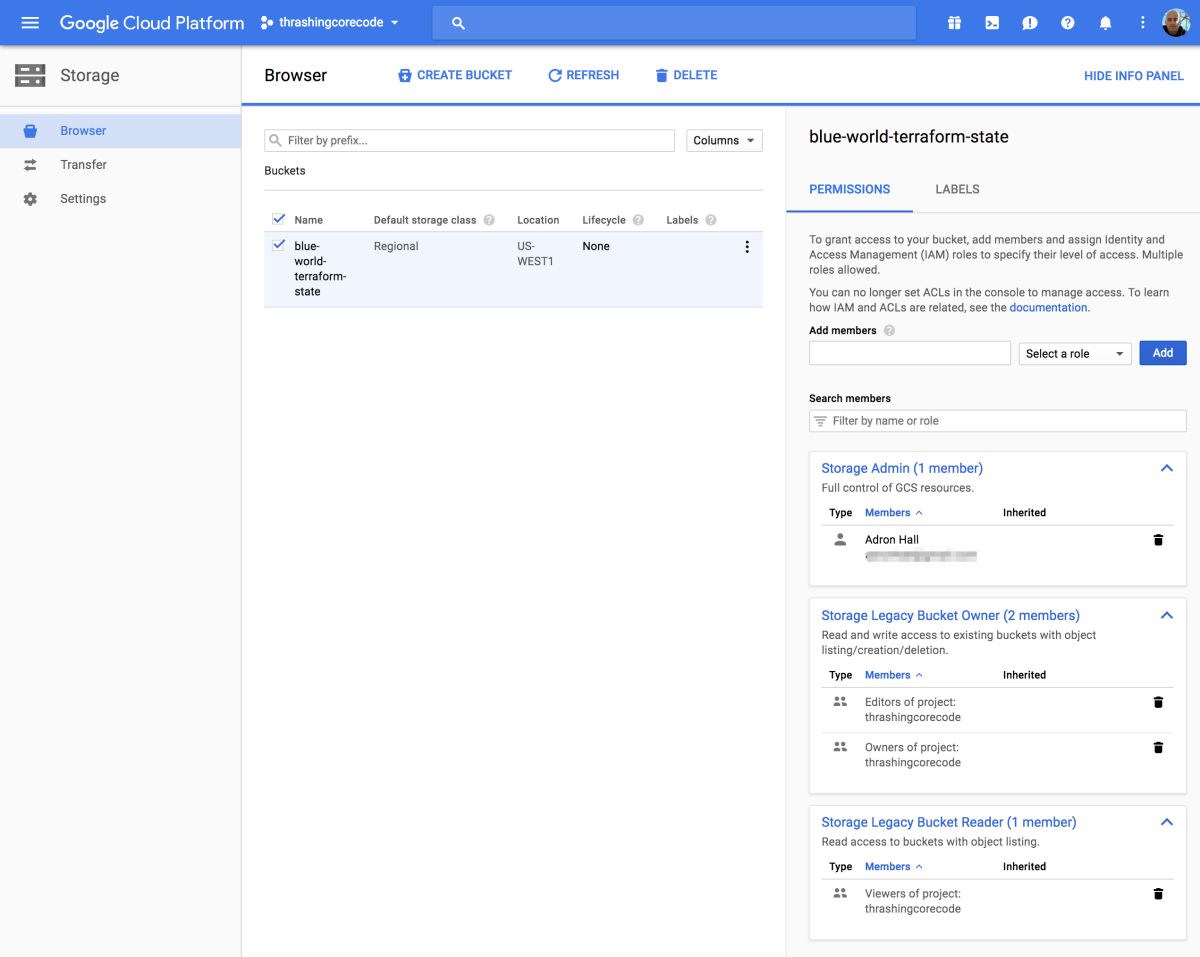The width and height of the screenshot is (1200, 957).
Task: Open thrashingcorecode project selector dropdown
Action: (x=329, y=22)
